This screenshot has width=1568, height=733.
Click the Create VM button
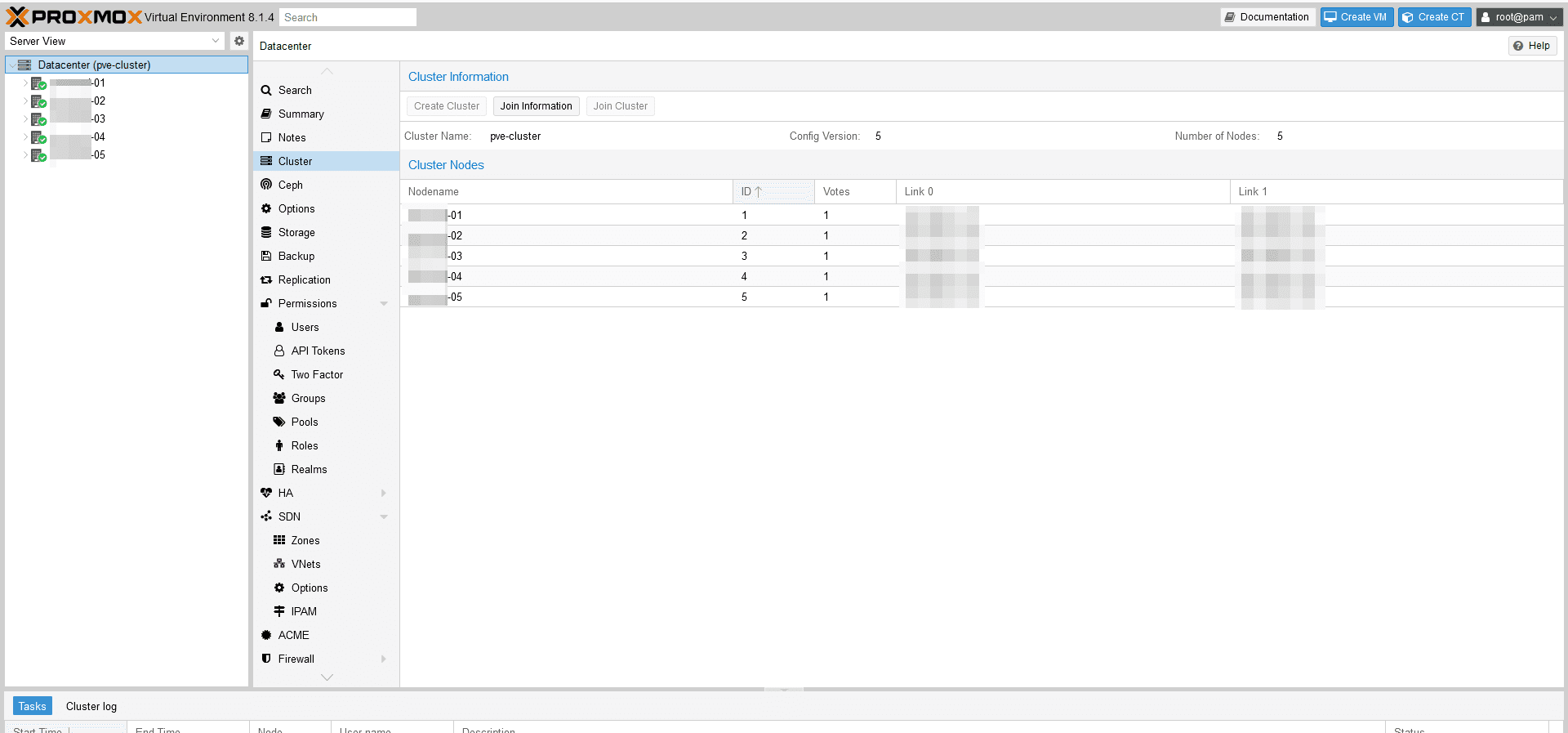1357,17
